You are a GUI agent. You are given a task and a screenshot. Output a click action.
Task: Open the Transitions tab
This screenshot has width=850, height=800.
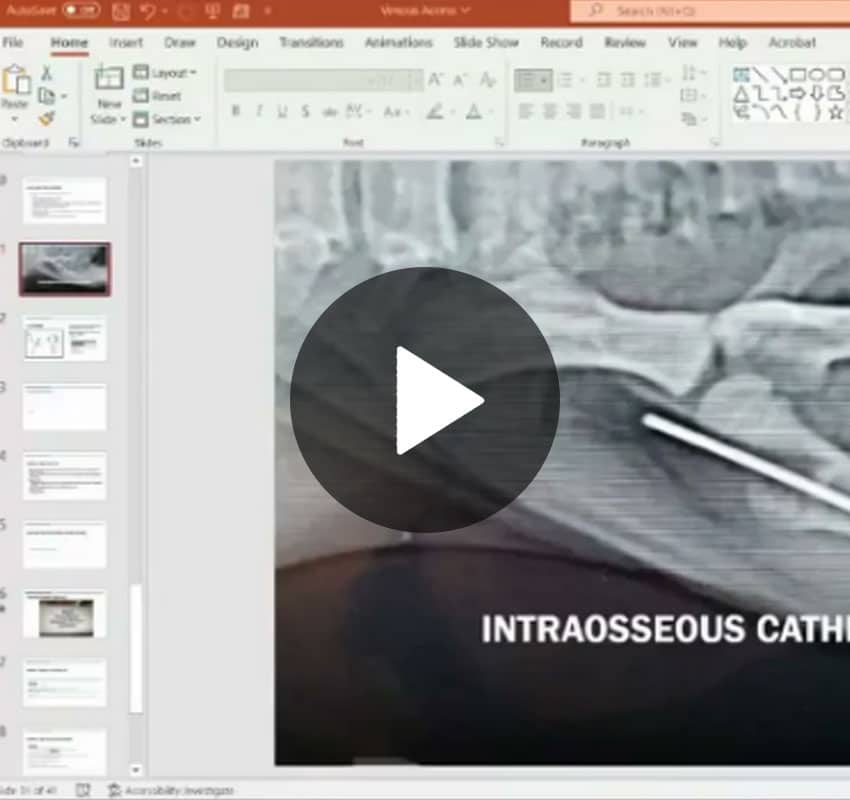coord(311,42)
